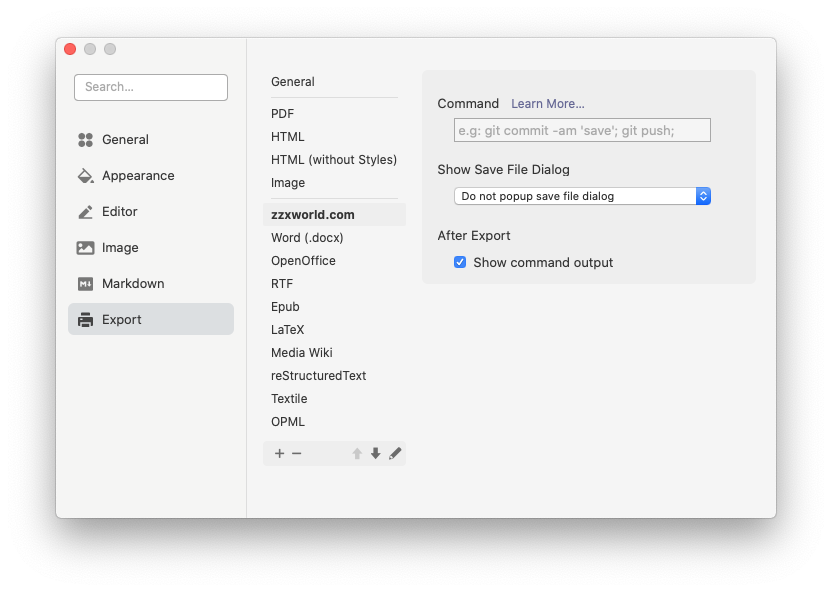Viewport: 832px width, 592px height.
Task: Open the Editor pencil icon section
Action: (85, 212)
